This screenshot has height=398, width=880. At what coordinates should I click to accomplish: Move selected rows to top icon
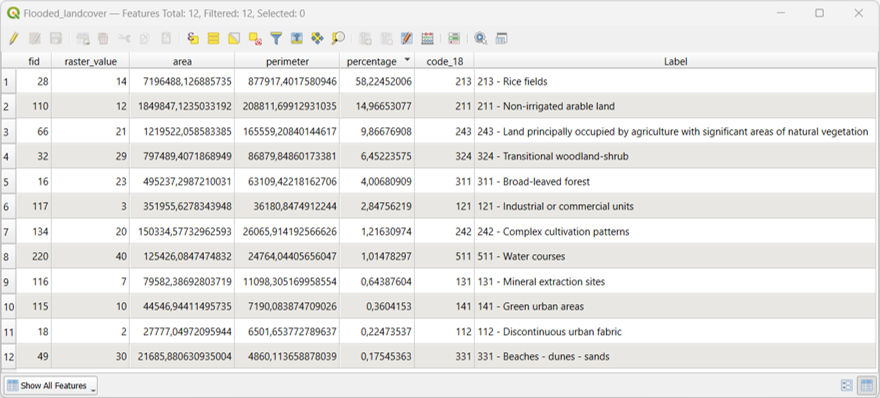(x=296, y=38)
